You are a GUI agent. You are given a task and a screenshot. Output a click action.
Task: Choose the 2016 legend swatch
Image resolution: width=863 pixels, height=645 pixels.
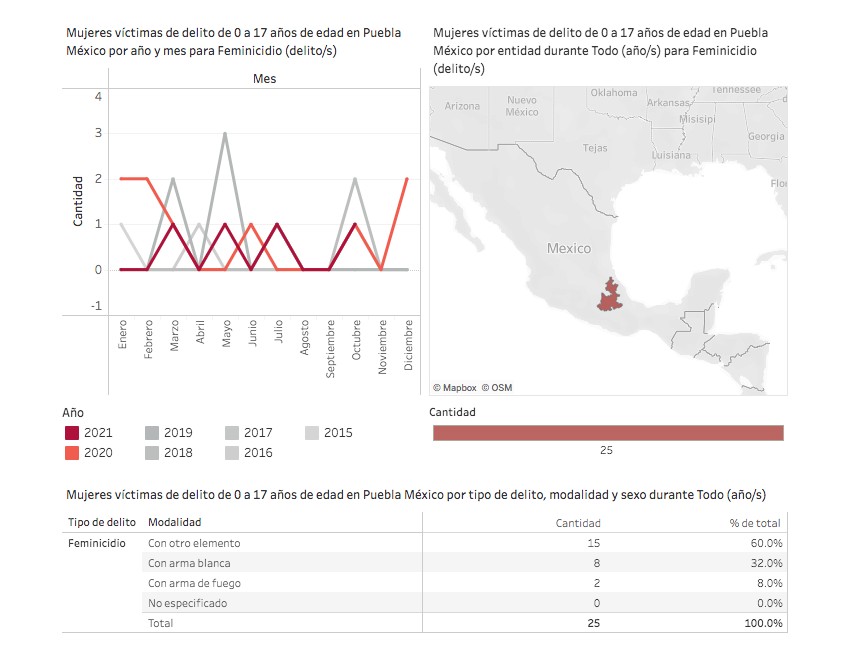point(233,452)
